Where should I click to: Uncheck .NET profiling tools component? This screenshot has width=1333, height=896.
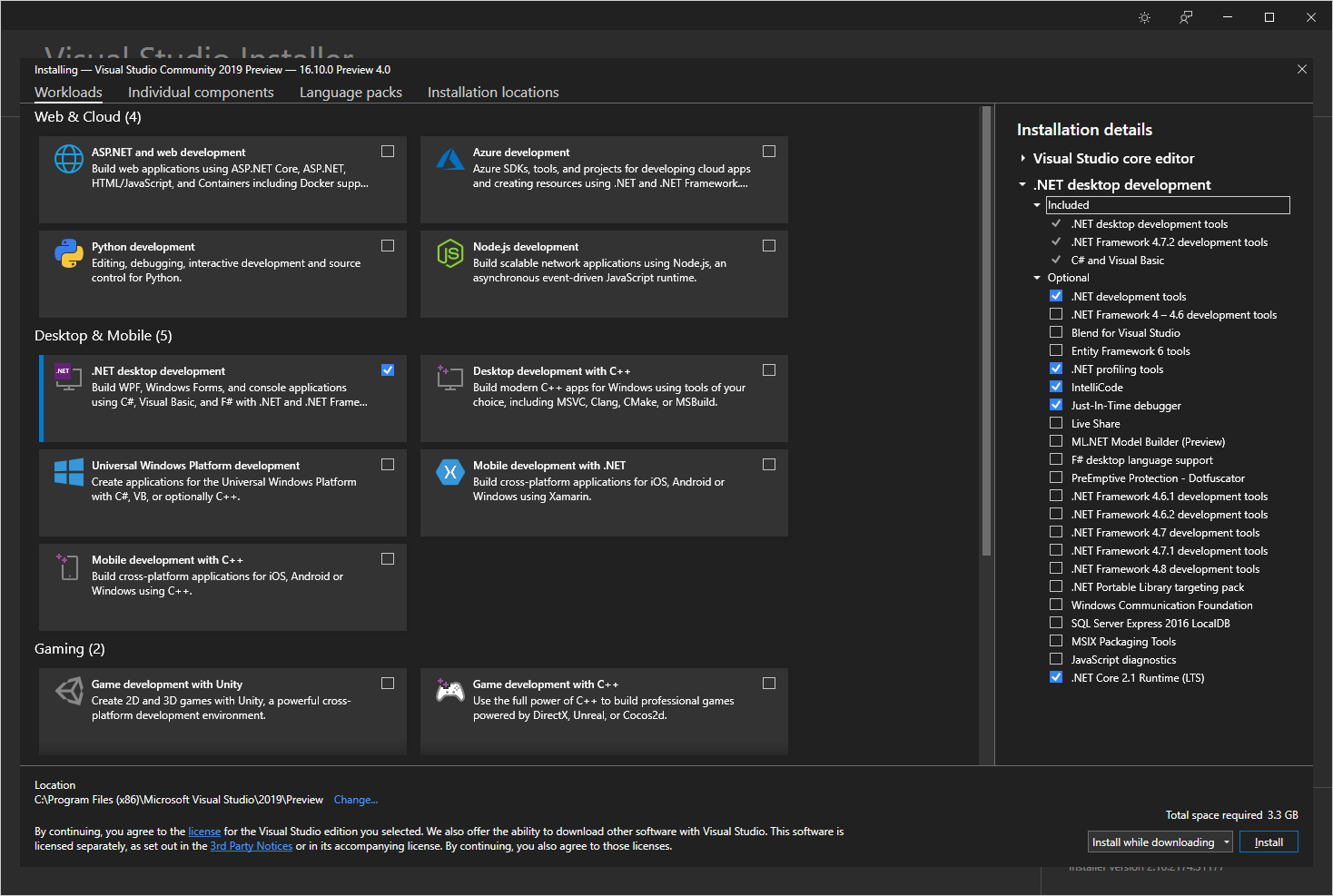[x=1056, y=369]
